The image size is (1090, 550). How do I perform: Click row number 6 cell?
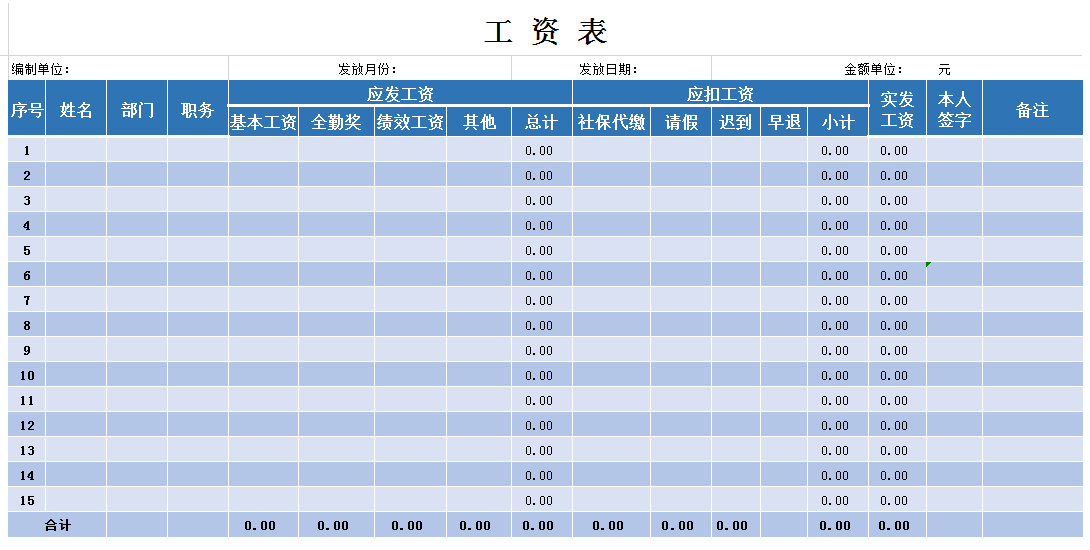point(26,275)
